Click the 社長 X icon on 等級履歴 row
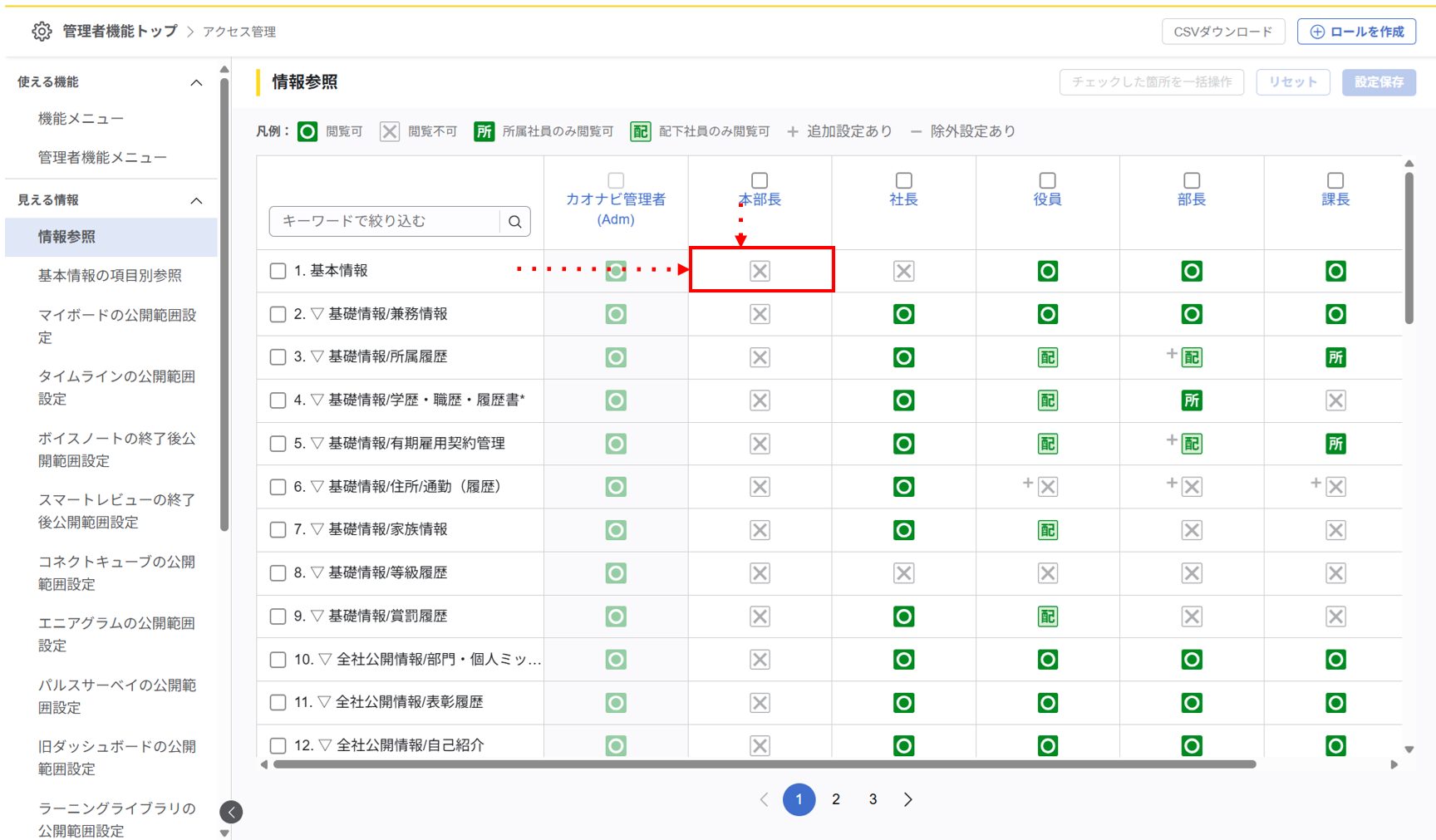The height and width of the screenshot is (840, 1436). click(x=903, y=573)
